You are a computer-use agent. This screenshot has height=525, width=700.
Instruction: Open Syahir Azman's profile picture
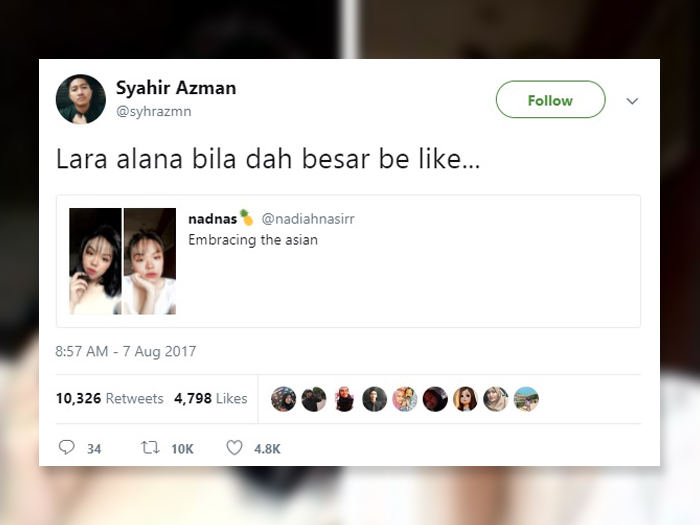81,99
